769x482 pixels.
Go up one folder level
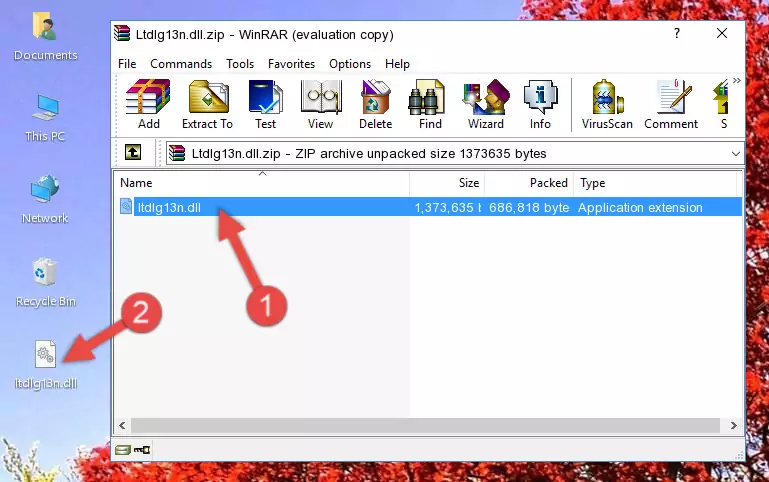point(133,152)
